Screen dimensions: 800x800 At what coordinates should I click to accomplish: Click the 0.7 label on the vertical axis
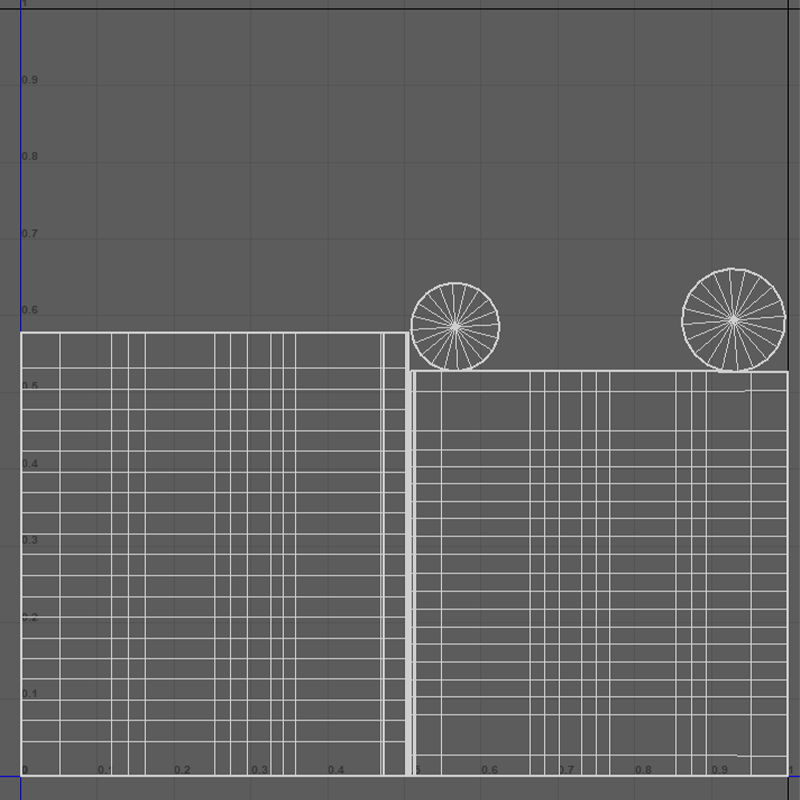pyautogui.click(x=30, y=234)
